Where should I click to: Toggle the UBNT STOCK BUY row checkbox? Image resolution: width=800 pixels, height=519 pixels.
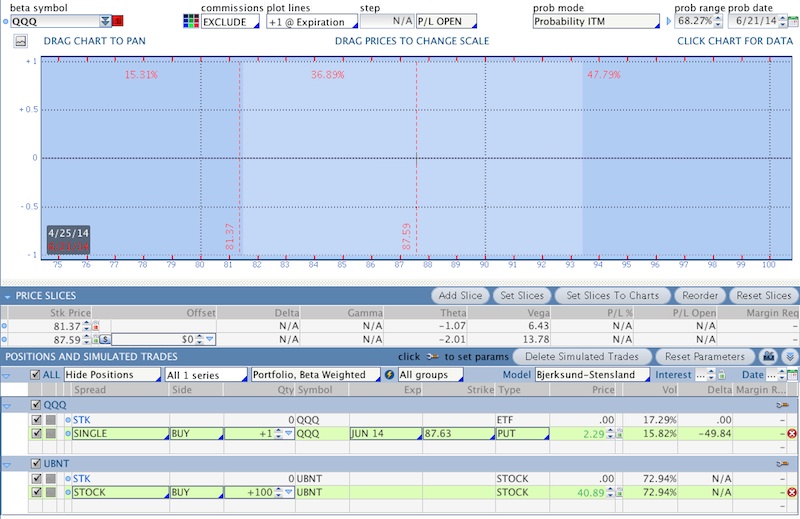tap(36, 492)
